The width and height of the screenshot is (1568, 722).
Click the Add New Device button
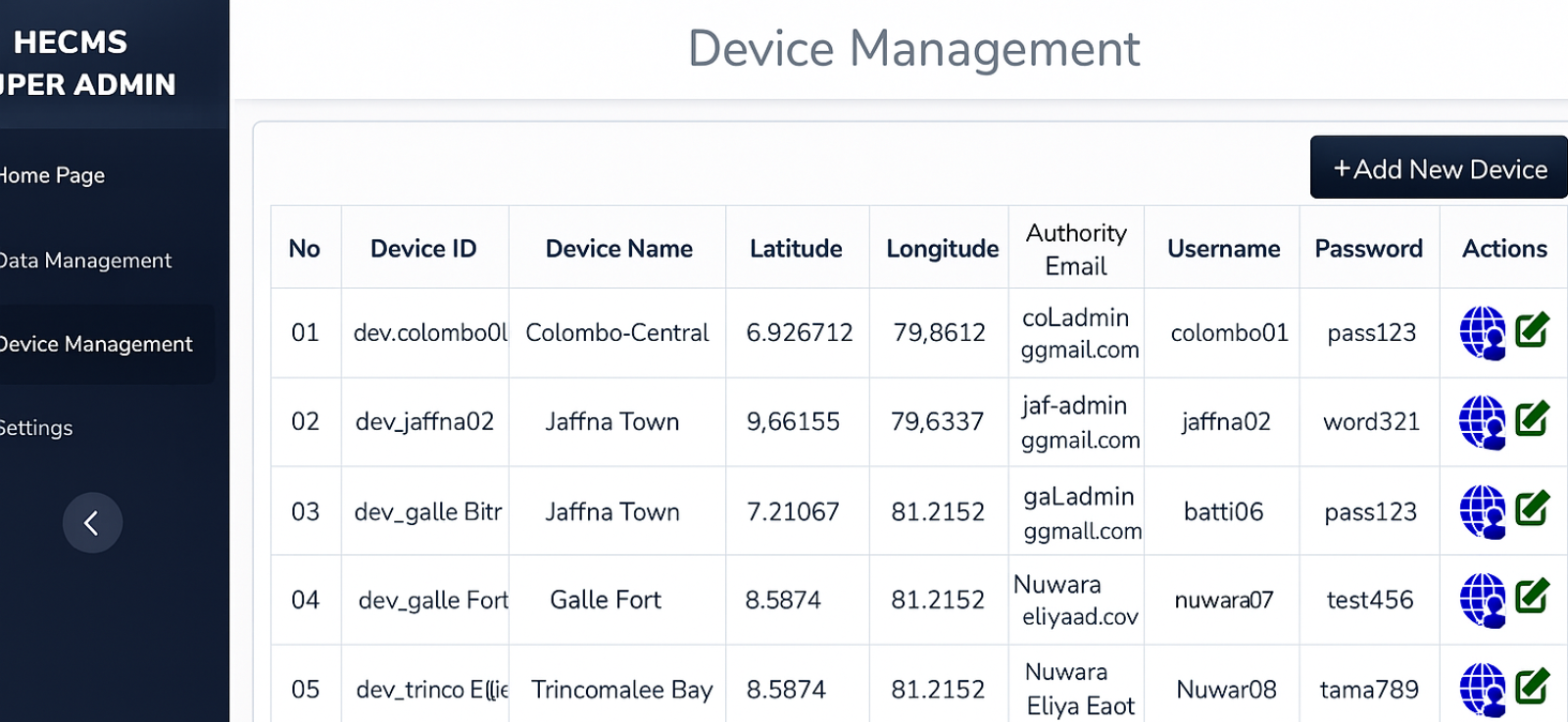[x=1439, y=168]
